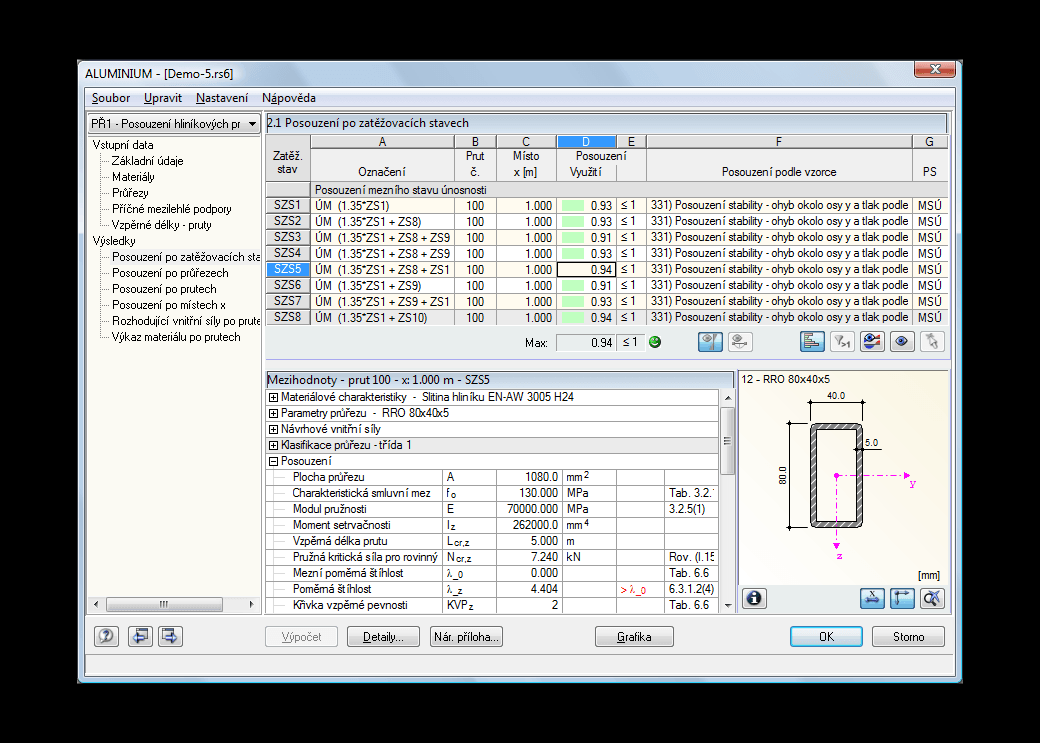1040x743 pixels.
Task: Toggle the principal axes display icon
Action: [902, 598]
